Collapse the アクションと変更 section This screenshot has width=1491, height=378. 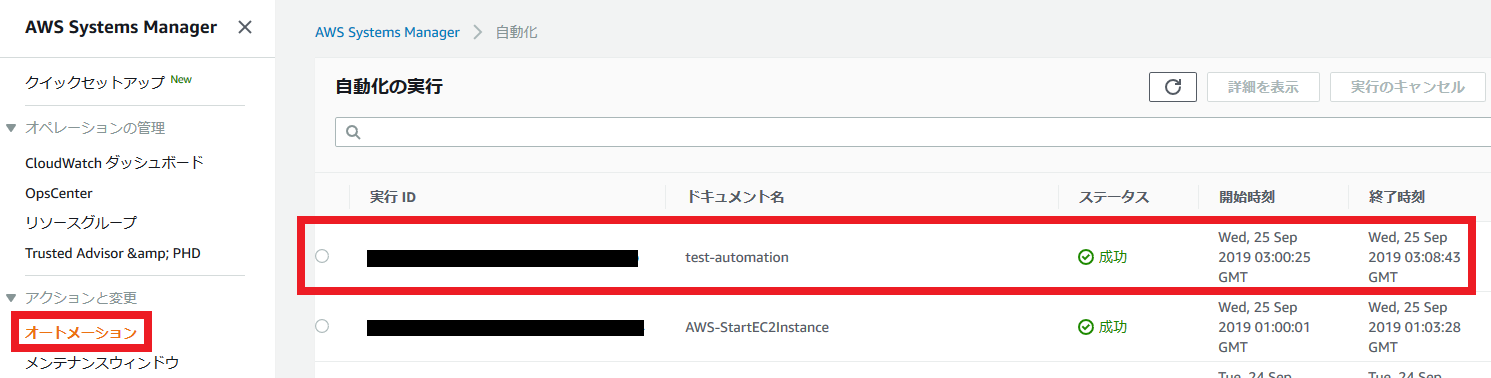tap(11, 298)
